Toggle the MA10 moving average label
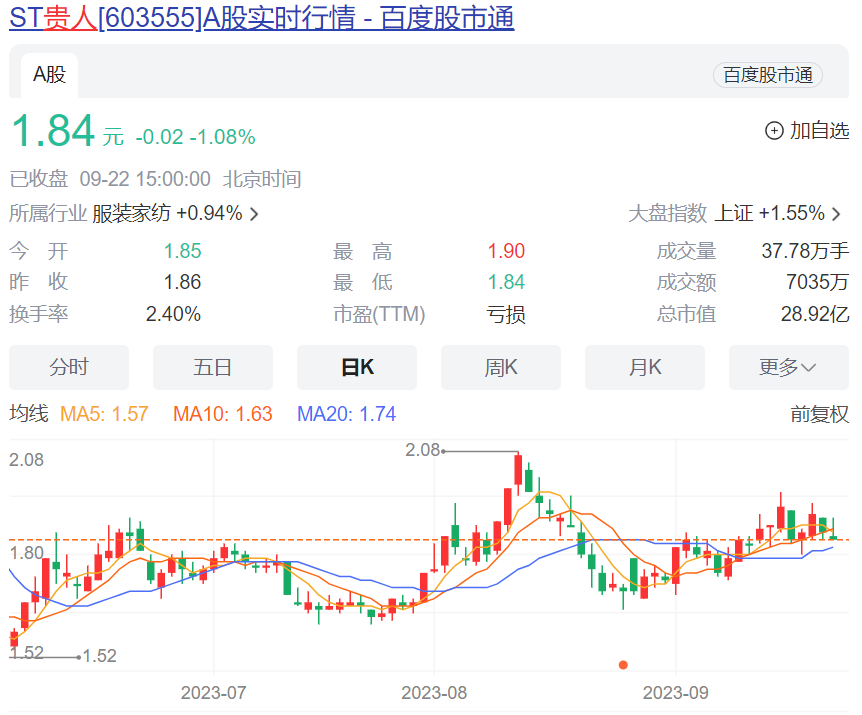The height and width of the screenshot is (715, 862). click(x=223, y=414)
